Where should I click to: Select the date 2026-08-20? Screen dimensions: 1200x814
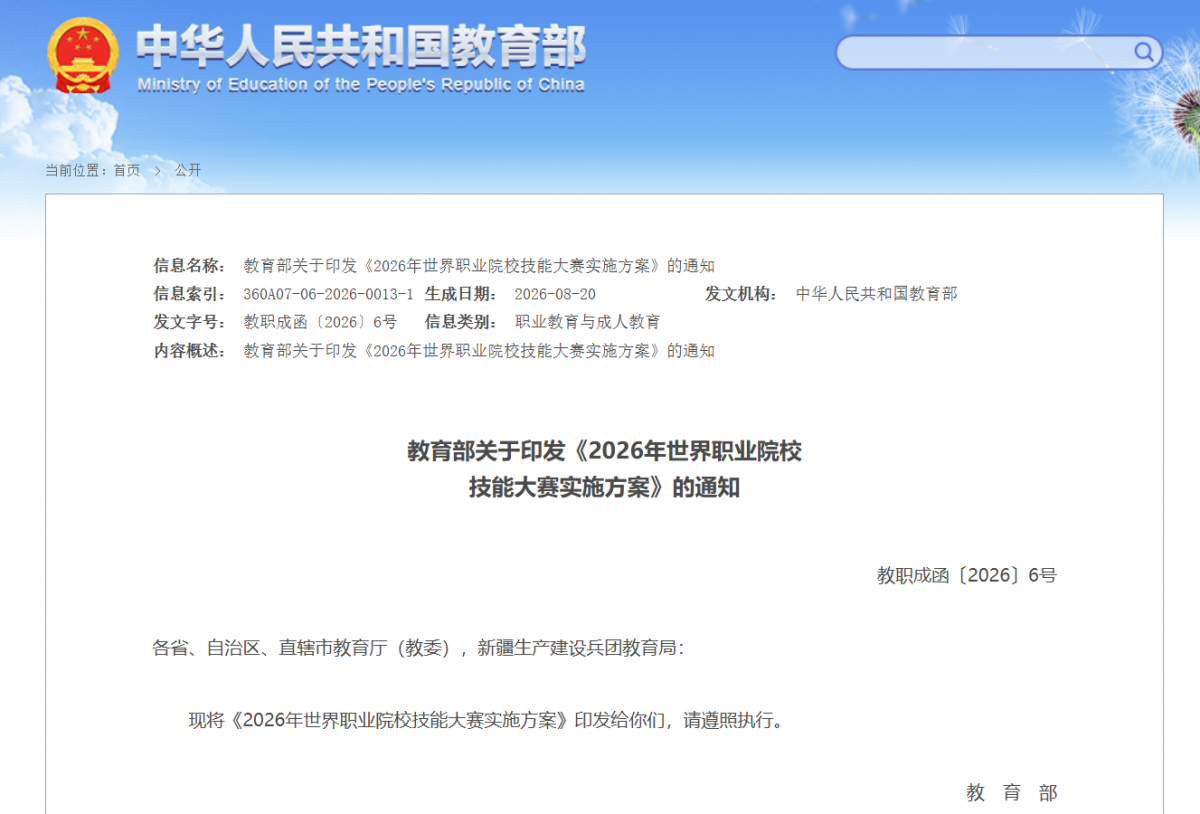click(x=555, y=294)
